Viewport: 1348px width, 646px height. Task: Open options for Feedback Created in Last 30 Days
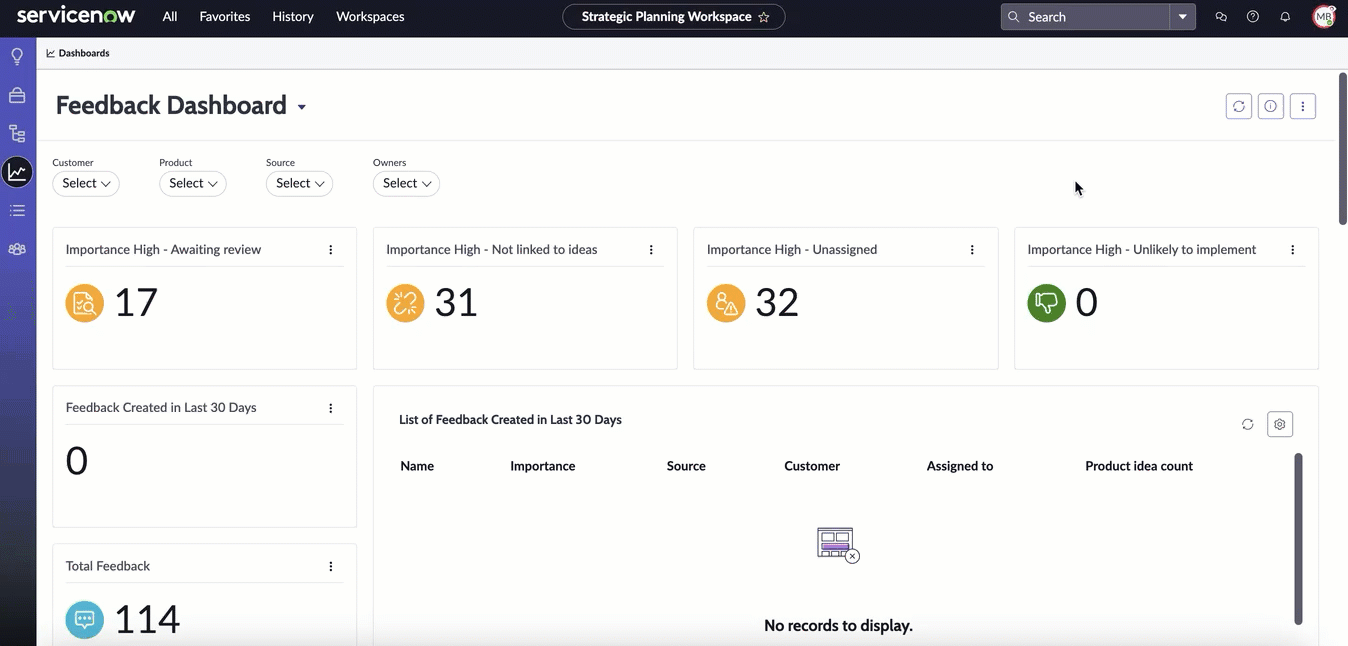click(331, 408)
